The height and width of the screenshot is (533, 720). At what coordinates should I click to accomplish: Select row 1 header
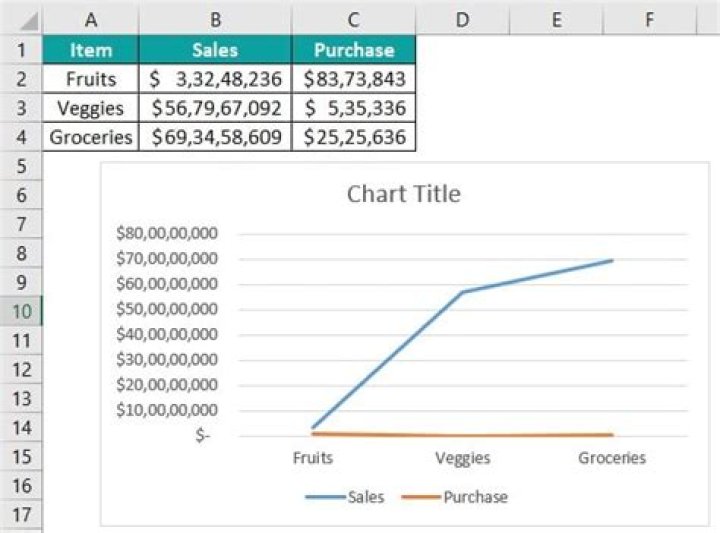tap(21, 50)
